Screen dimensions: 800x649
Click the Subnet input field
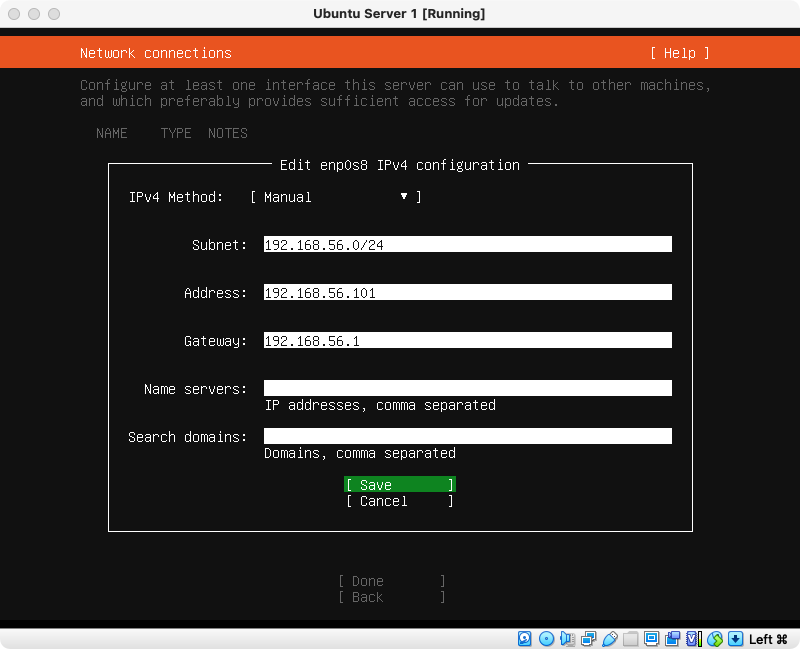tap(467, 245)
